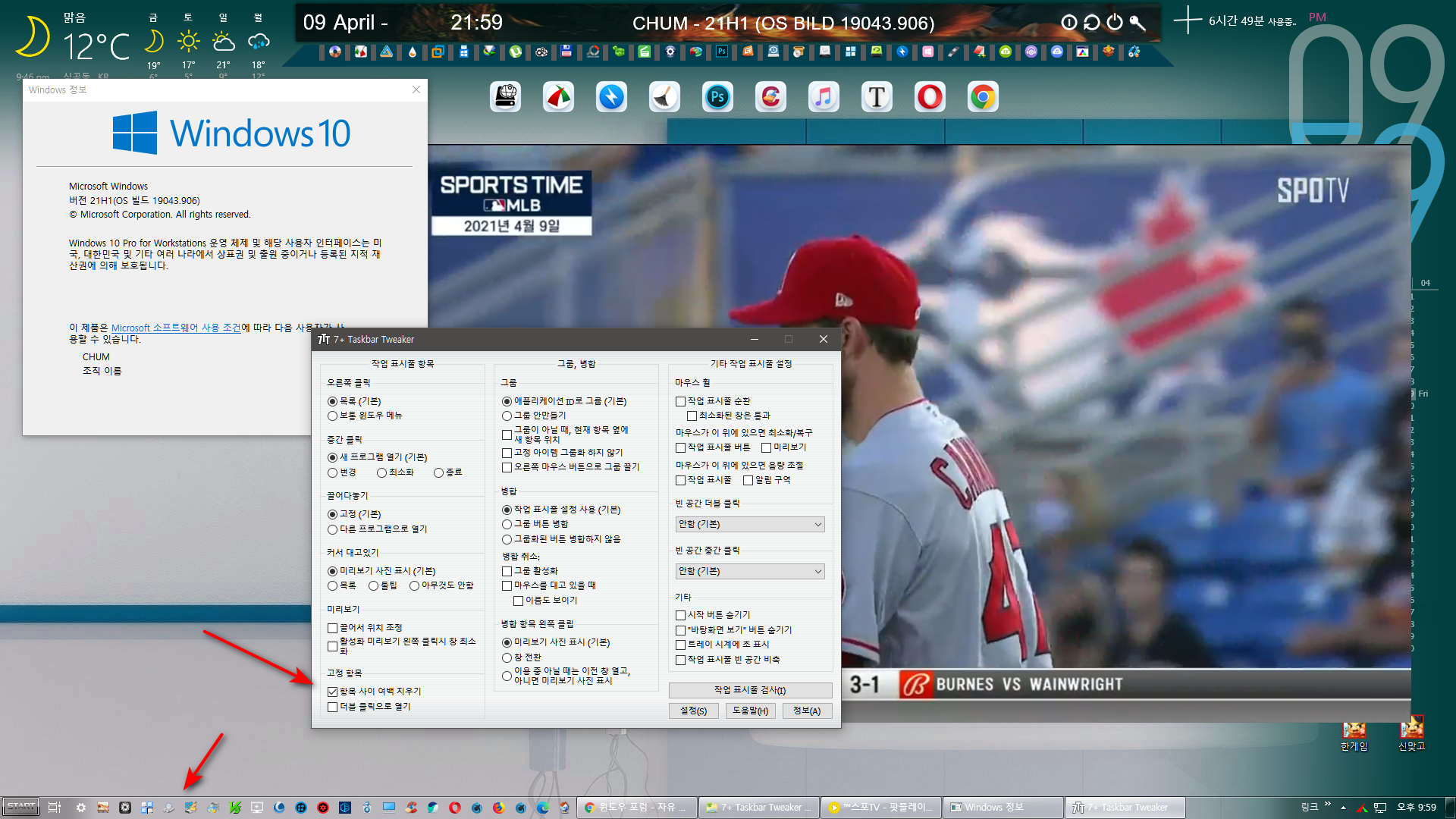Click the 설정(S) button

[x=693, y=711]
